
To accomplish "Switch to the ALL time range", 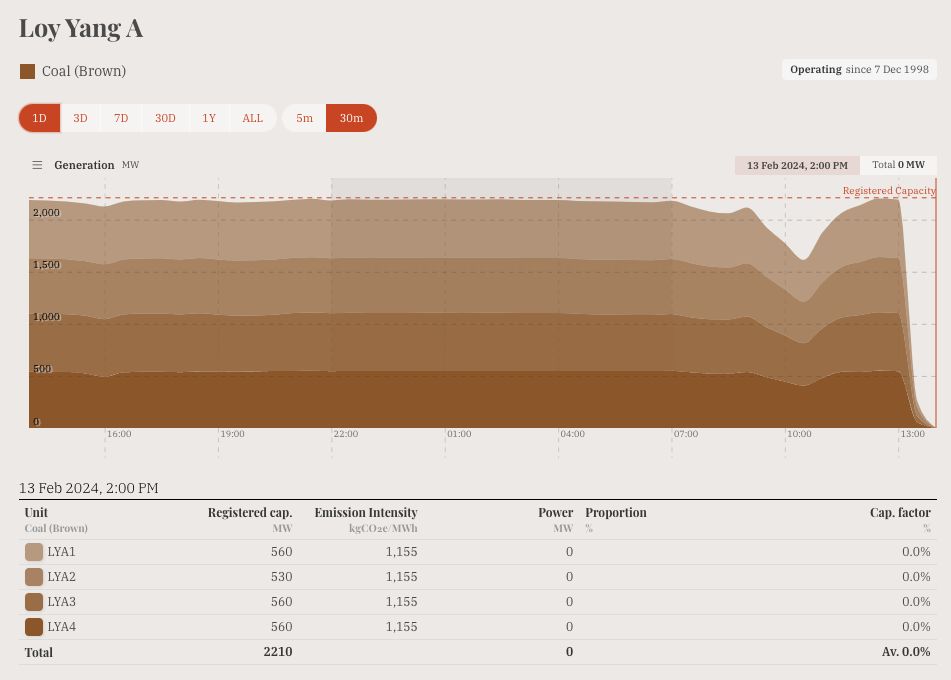I will [253, 118].
